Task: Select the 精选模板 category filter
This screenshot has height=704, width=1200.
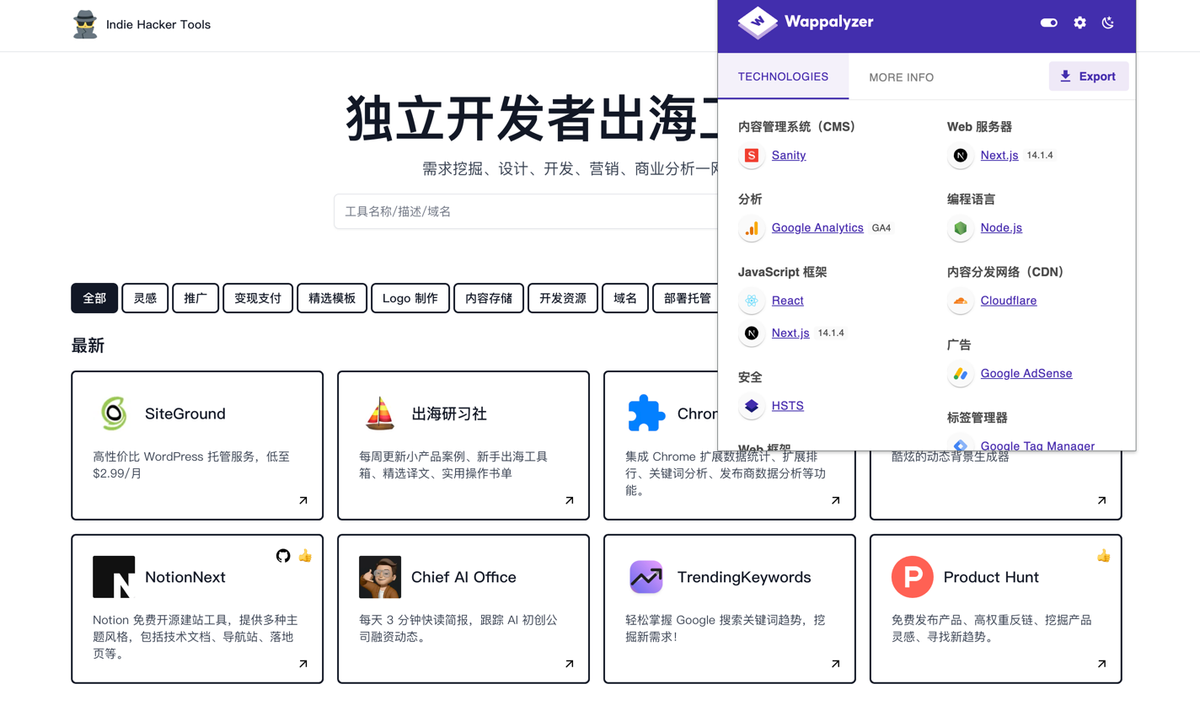Action: (332, 298)
